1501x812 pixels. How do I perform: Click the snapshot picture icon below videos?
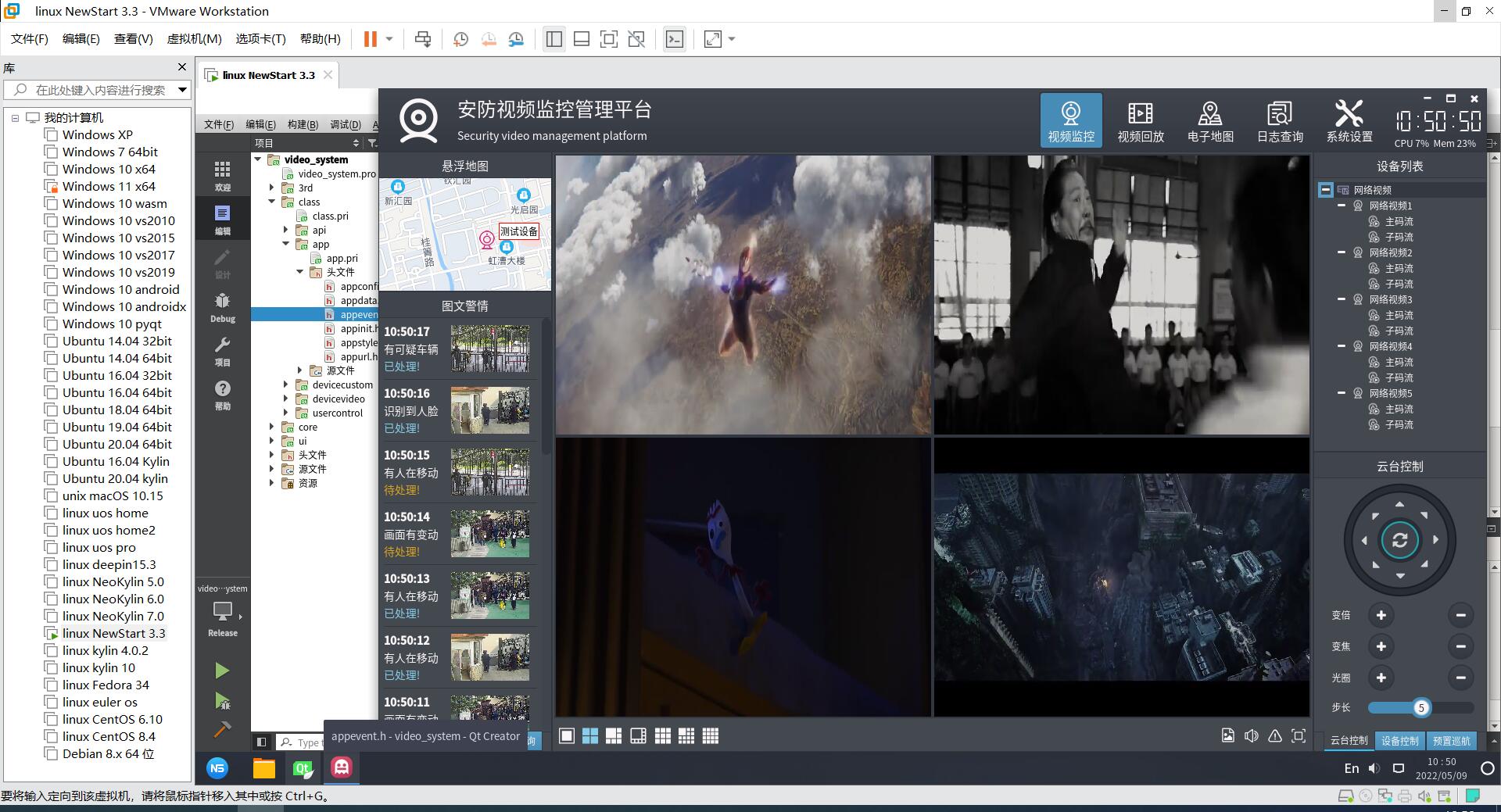click(1227, 735)
